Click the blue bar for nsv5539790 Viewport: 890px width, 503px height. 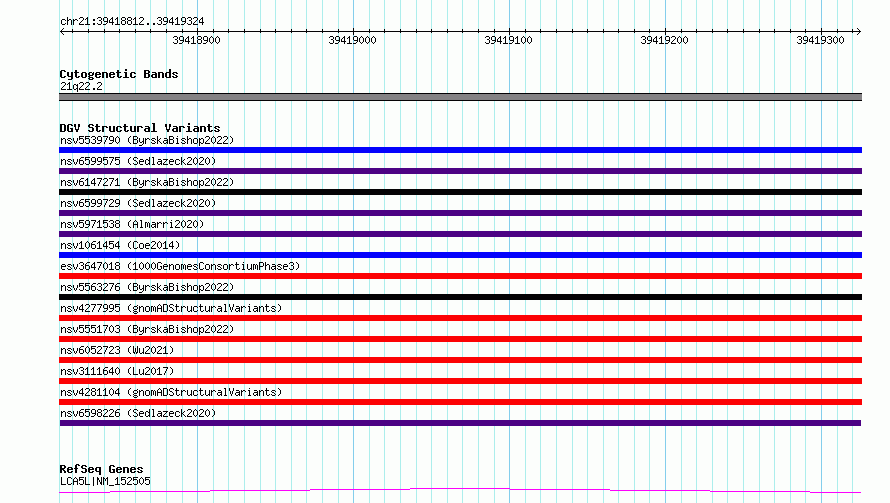[460, 150]
